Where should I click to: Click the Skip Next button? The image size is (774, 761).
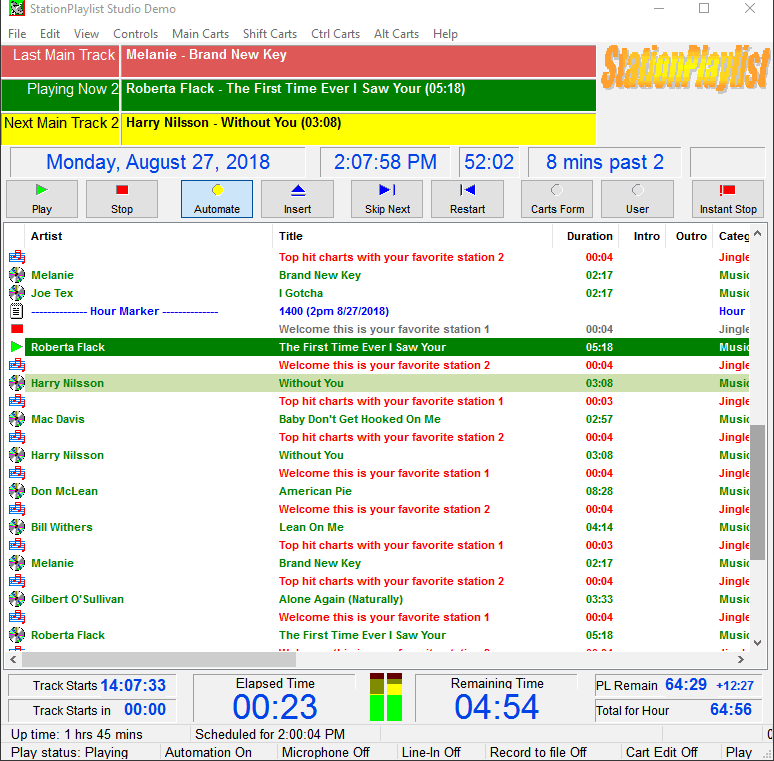pos(387,199)
